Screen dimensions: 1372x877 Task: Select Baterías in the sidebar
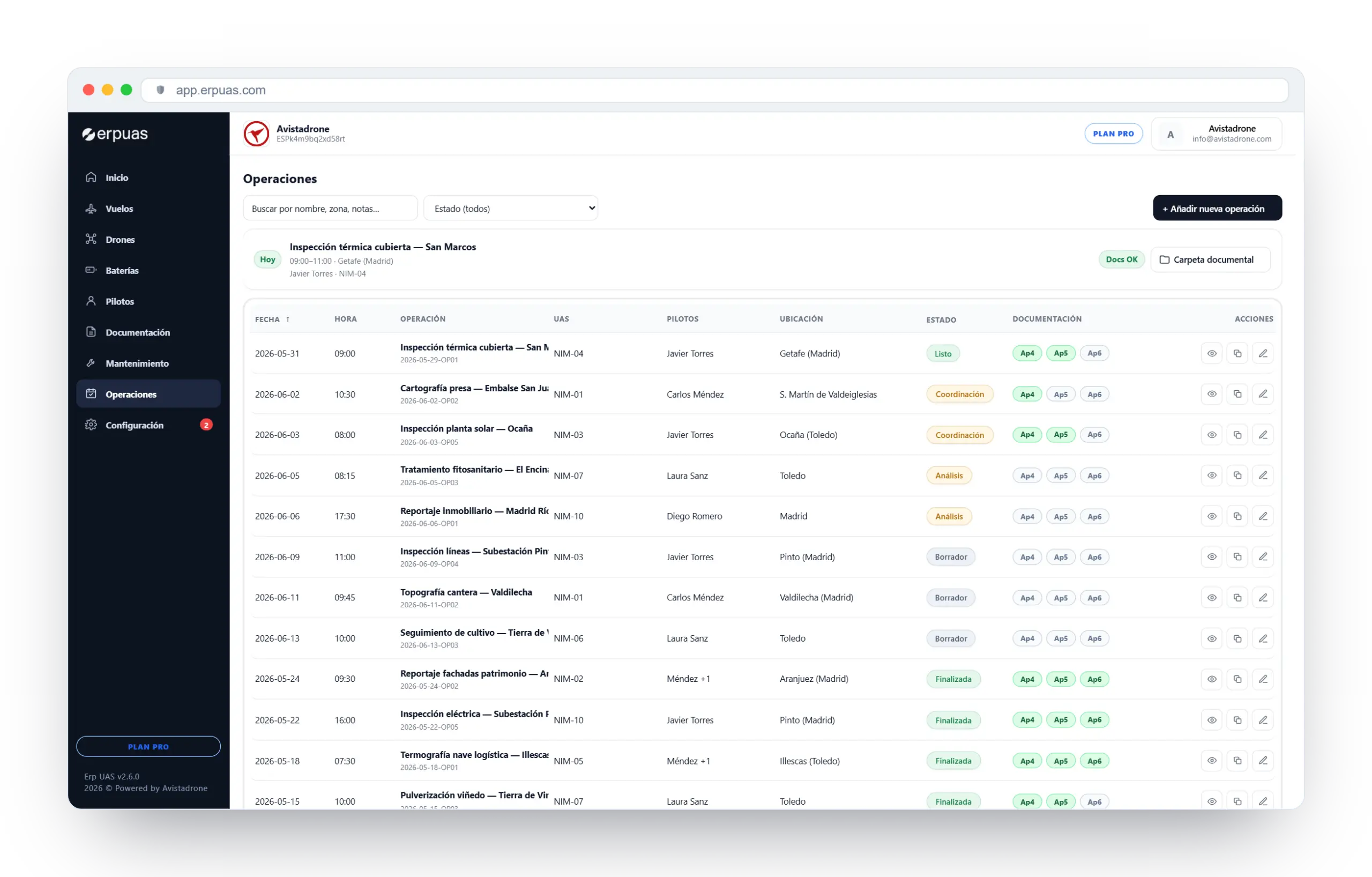148,270
